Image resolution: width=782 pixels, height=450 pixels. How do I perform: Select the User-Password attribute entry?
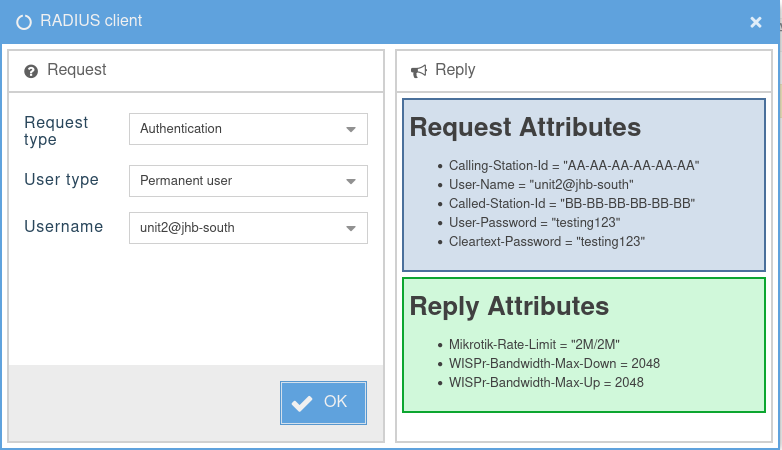click(534, 222)
